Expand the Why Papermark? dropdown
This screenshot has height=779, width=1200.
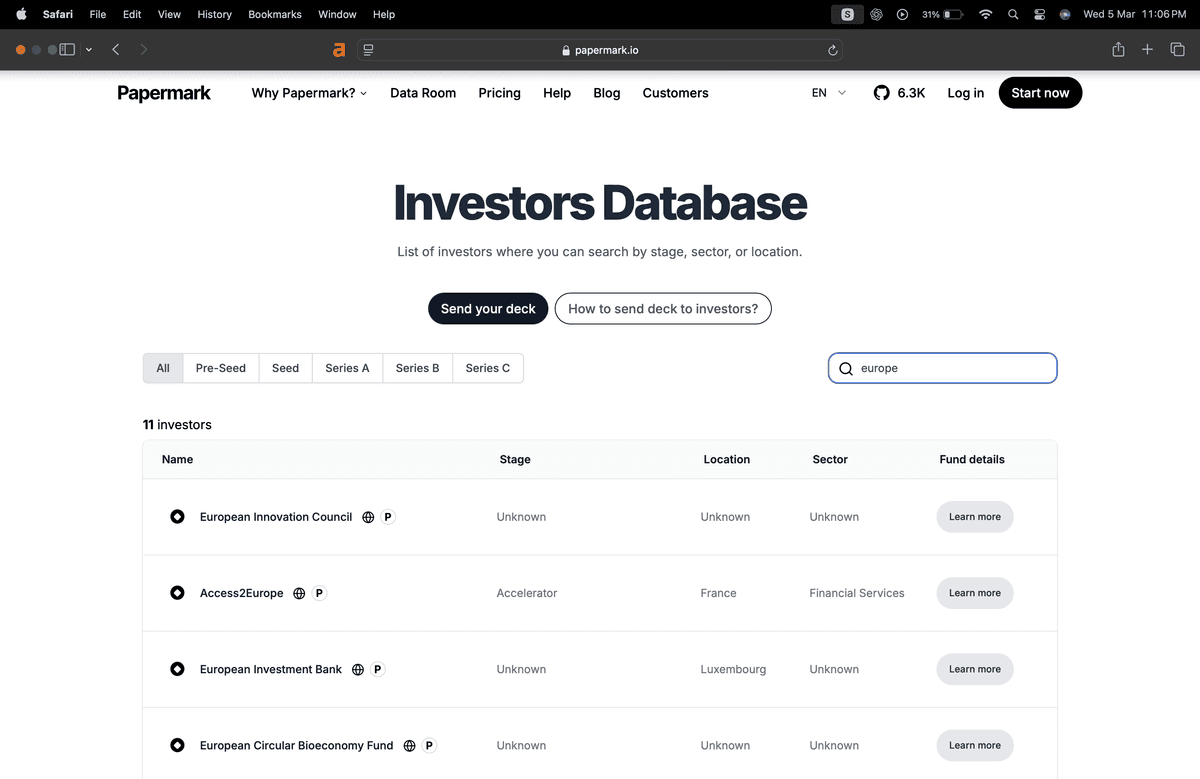309,93
